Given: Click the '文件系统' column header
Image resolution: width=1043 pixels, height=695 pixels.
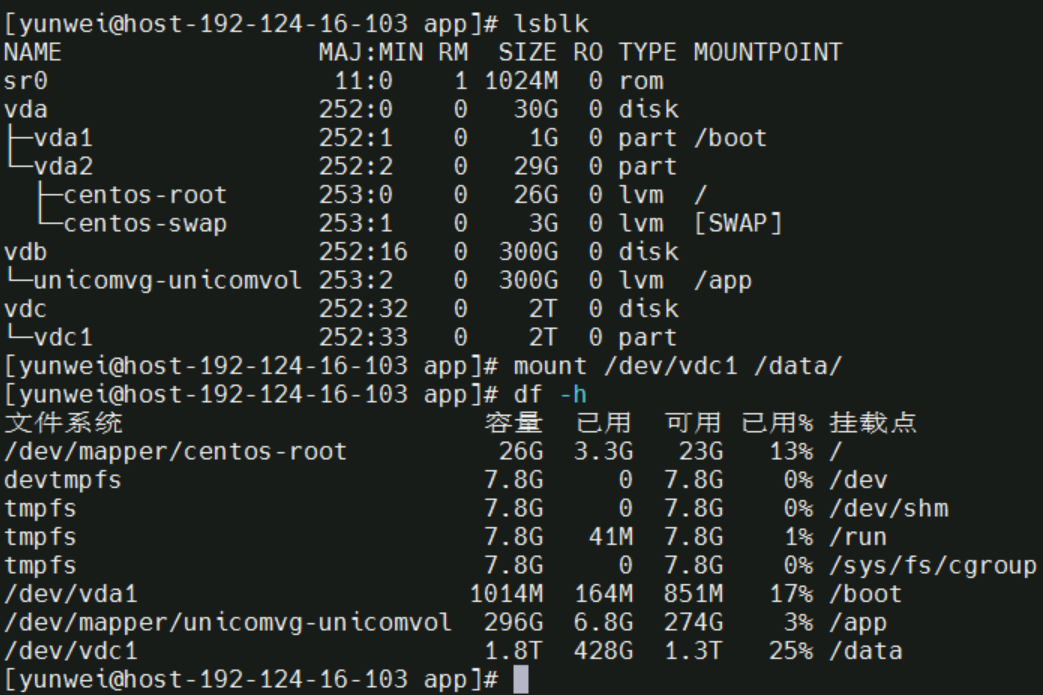Looking at the screenshot, I should [x=63, y=423].
